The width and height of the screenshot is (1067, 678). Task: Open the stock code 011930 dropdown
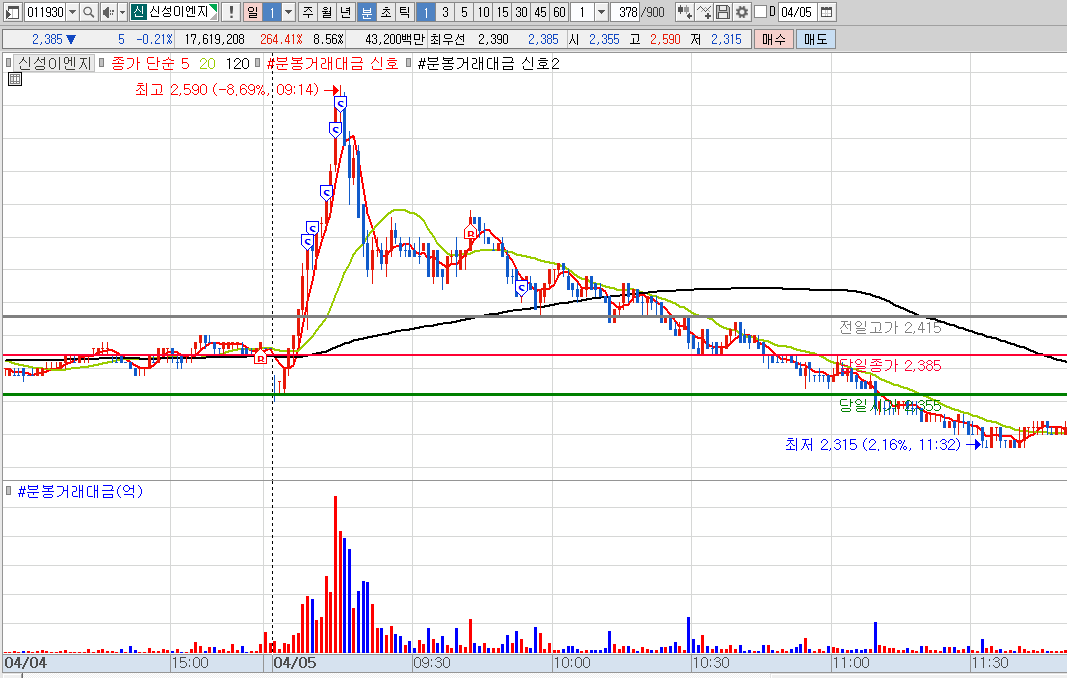coord(72,12)
